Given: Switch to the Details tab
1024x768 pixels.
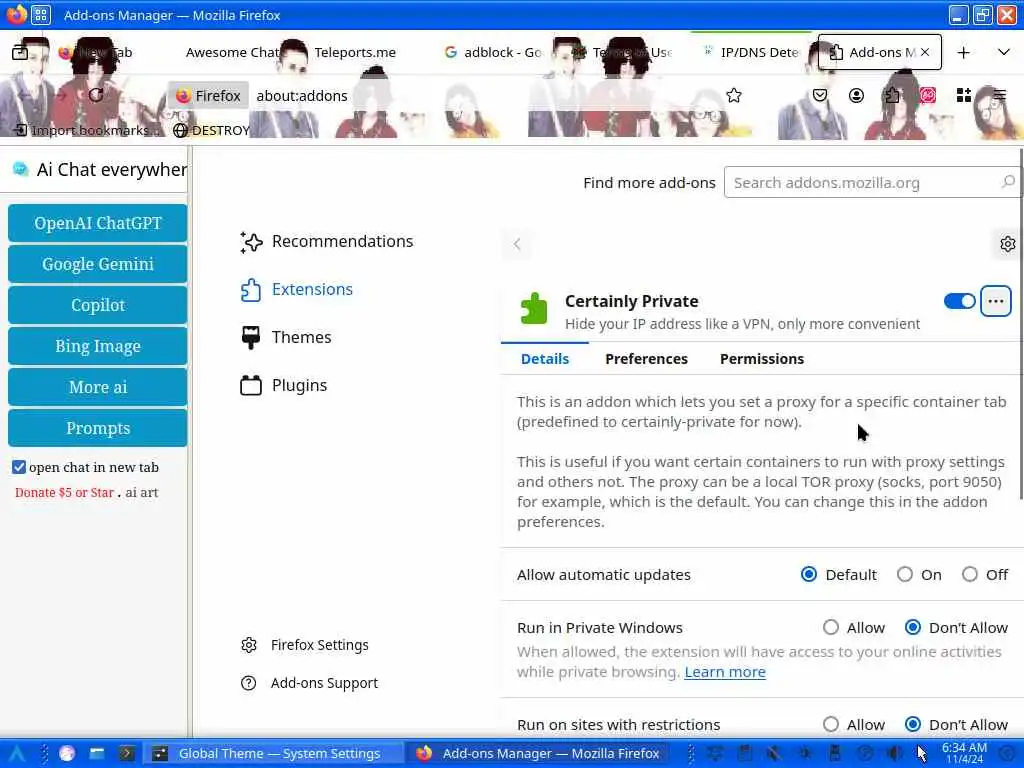Looking at the screenshot, I should tap(545, 359).
